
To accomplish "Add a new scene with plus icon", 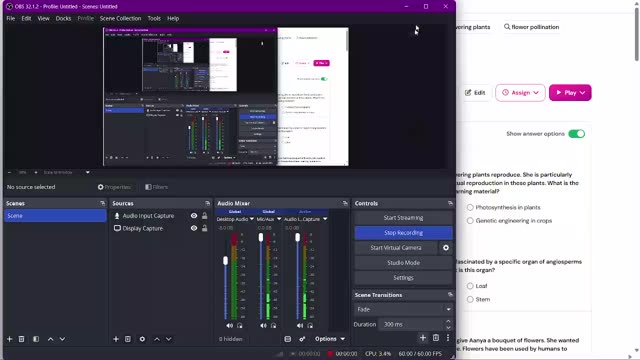I will coord(9,339).
